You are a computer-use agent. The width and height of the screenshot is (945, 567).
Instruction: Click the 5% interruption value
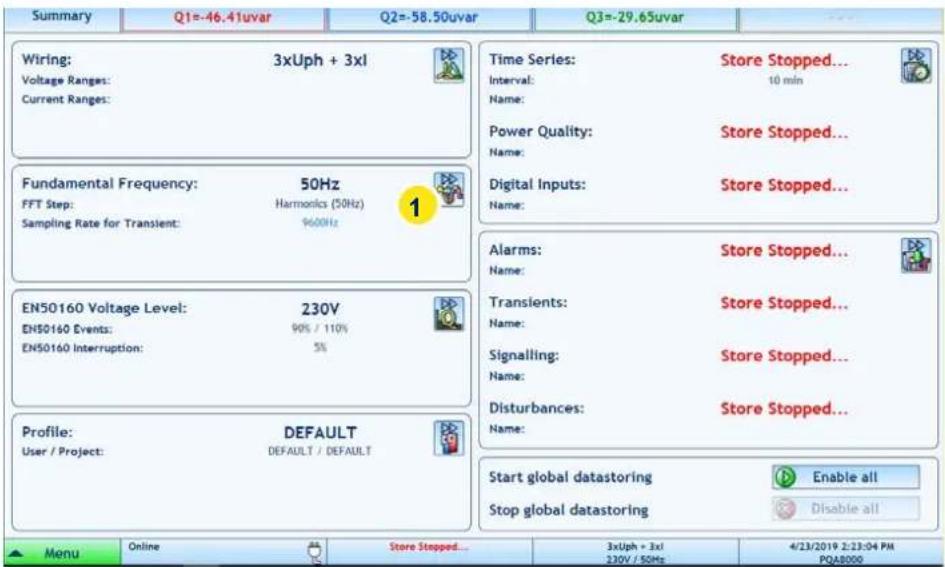coord(320,348)
